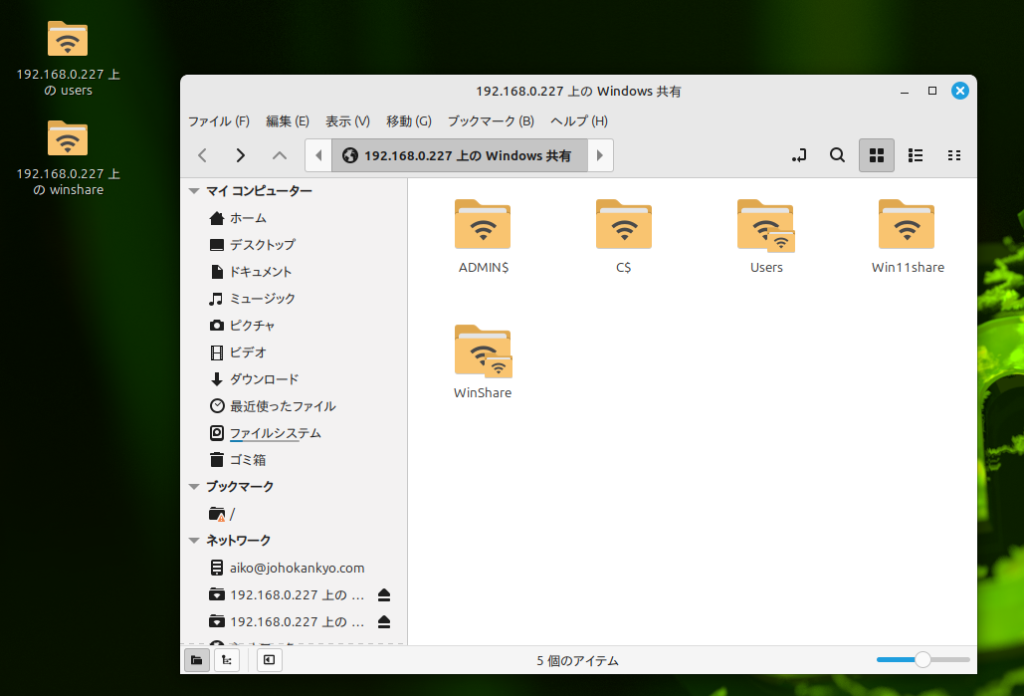This screenshot has width=1024, height=696.
Task: Open the ファイル (F) menu
Action: coord(218,121)
